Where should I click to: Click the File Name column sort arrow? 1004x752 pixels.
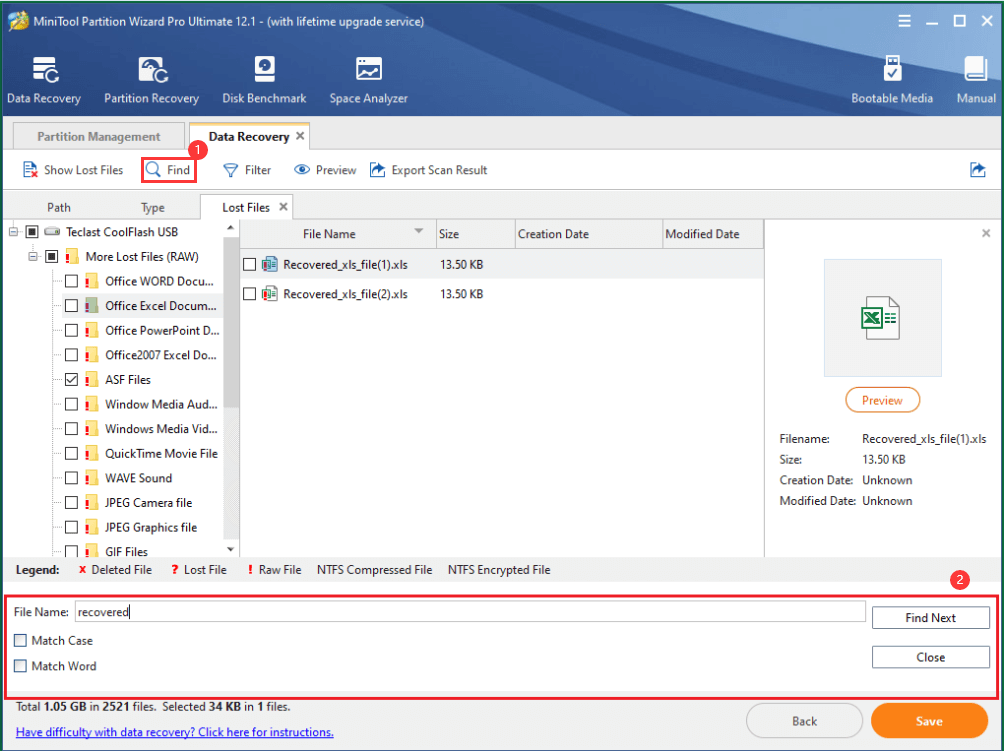click(419, 231)
